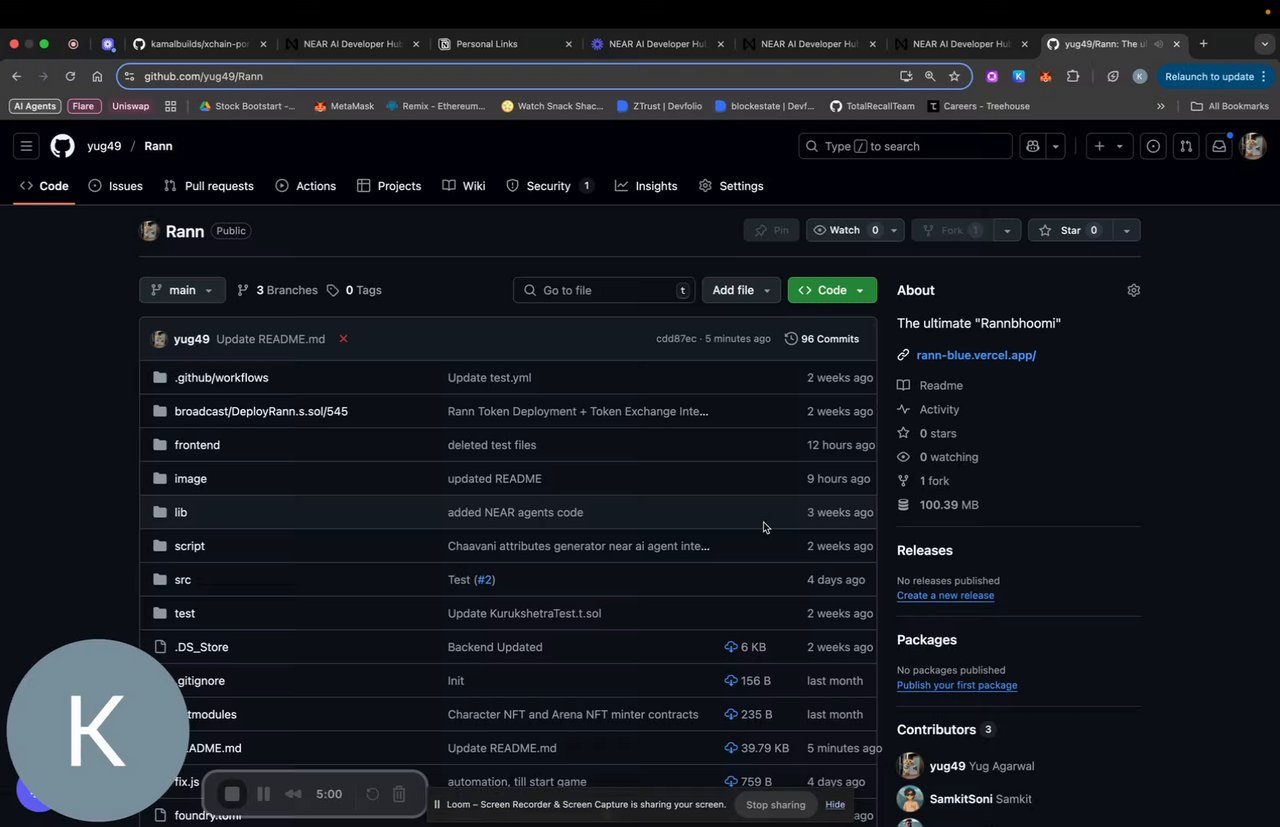Mute the audio on the yug49/Rann tab
The width and height of the screenshot is (1280, 827).
coord(1159,44)
